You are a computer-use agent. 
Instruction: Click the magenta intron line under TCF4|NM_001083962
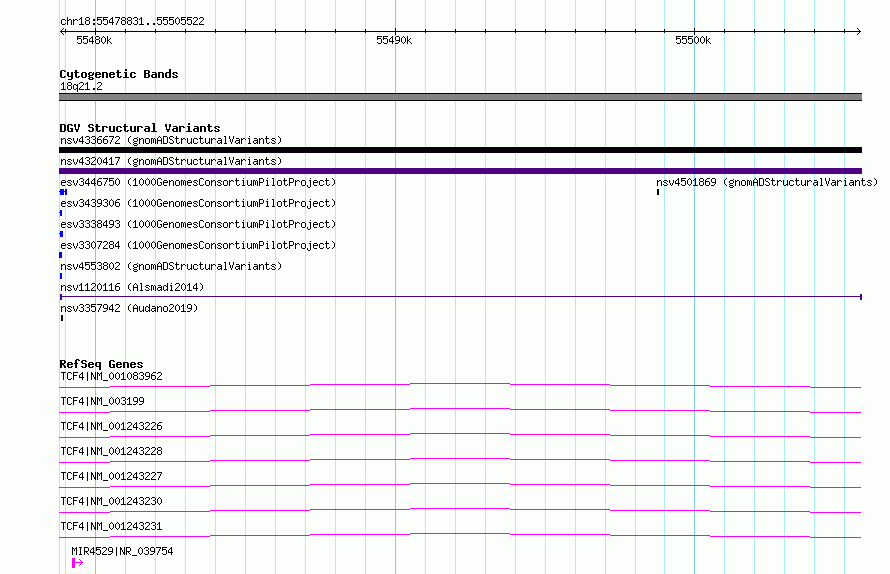pos(460,386)
